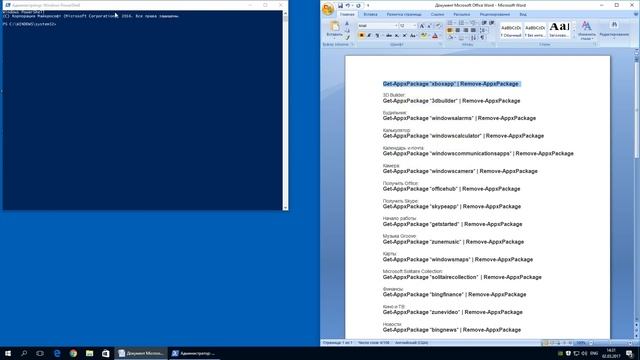Open Editing (Редактирование) dropdown
This screenshot has height=360, width=640.
coord(614,30)
